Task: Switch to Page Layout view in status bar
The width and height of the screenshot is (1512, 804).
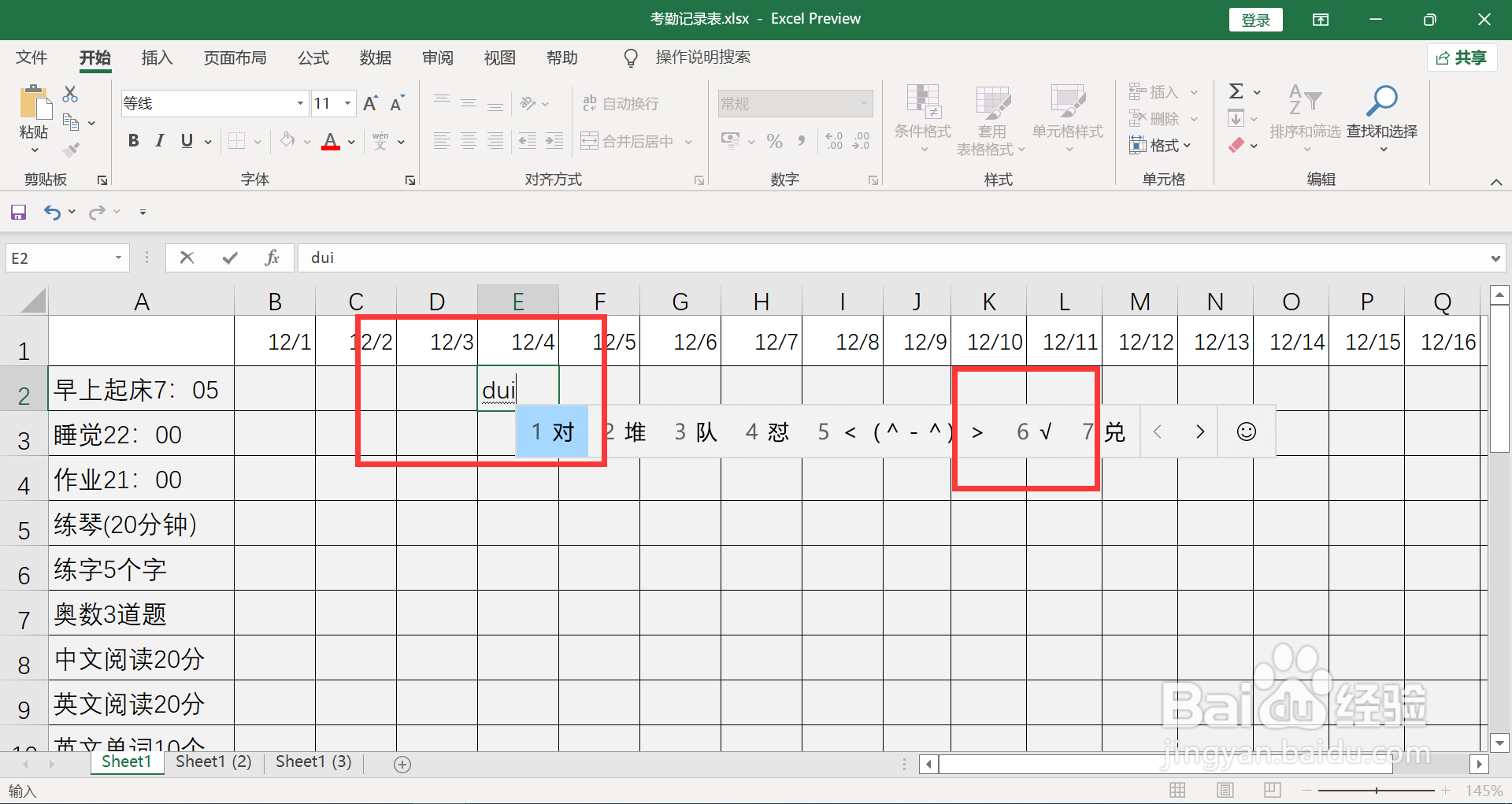Action: coord(1225,790)
